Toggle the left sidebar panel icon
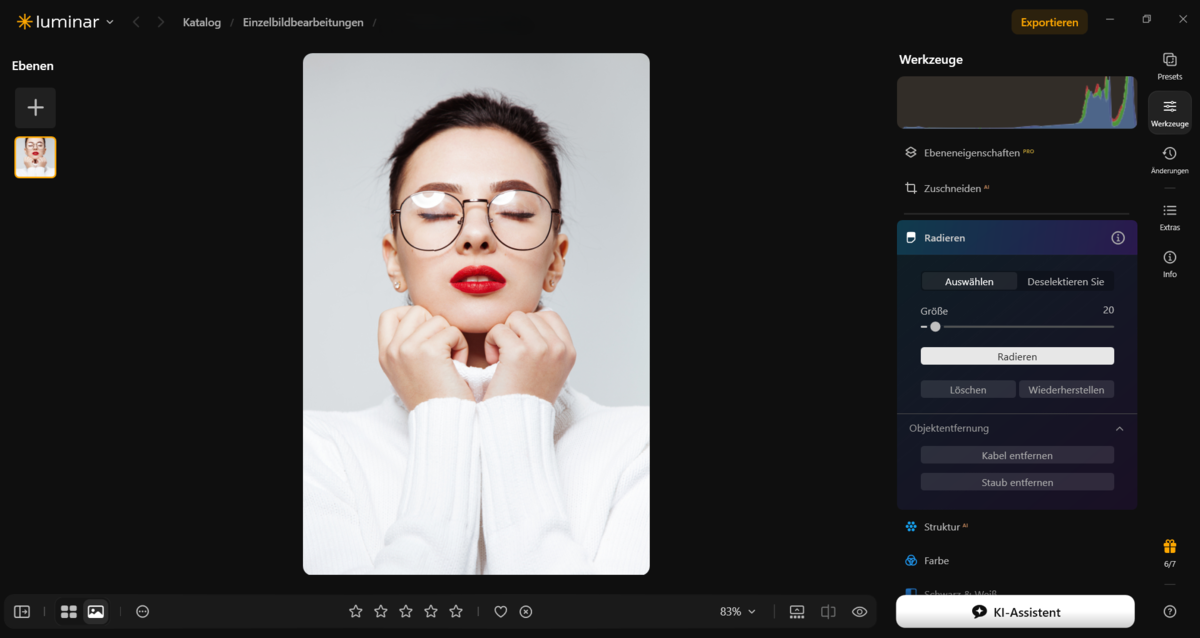Screen dimensions: 1200x638 [x=22, y=611]
